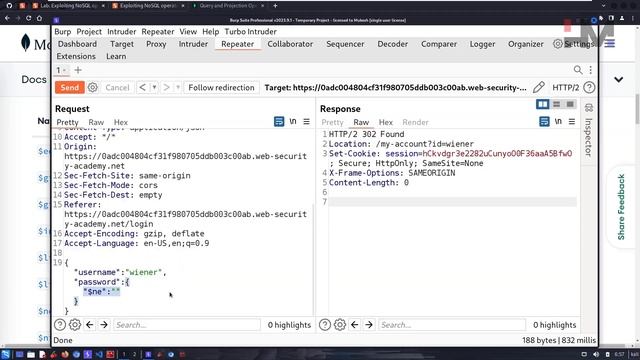
Task: Jump to previous response search match
Action: coord(355,325)
